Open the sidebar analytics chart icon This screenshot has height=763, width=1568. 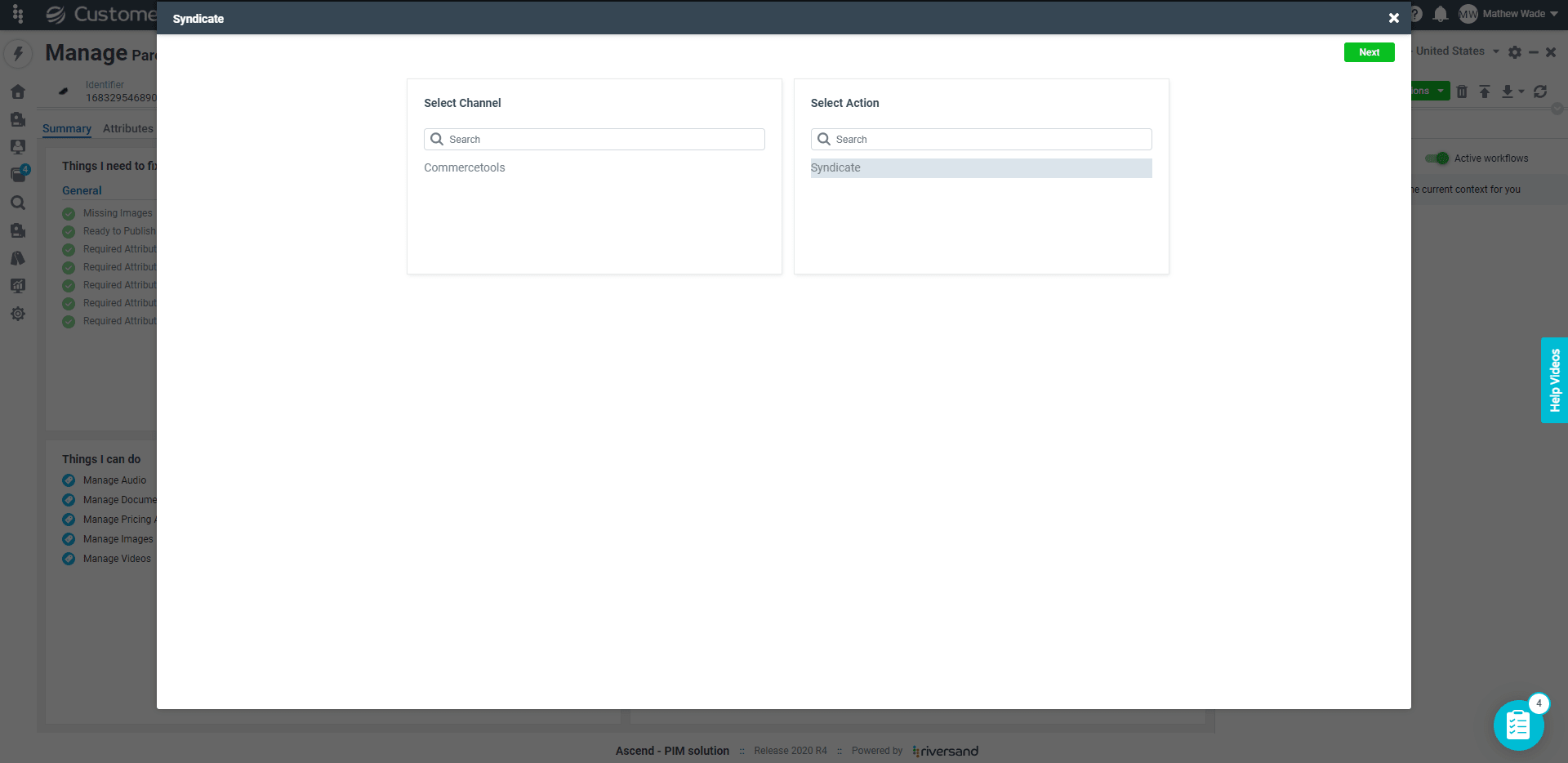click(18, 286)
